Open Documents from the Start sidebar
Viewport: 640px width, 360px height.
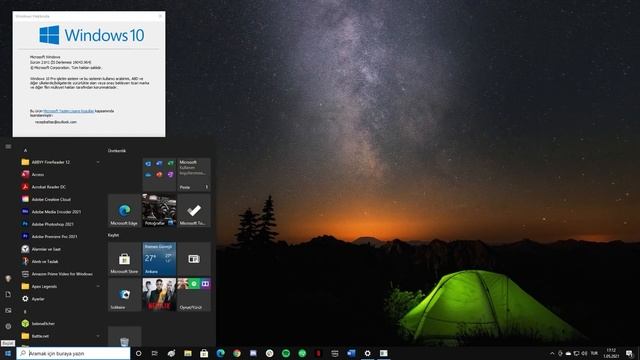click(x=8, y=294)
